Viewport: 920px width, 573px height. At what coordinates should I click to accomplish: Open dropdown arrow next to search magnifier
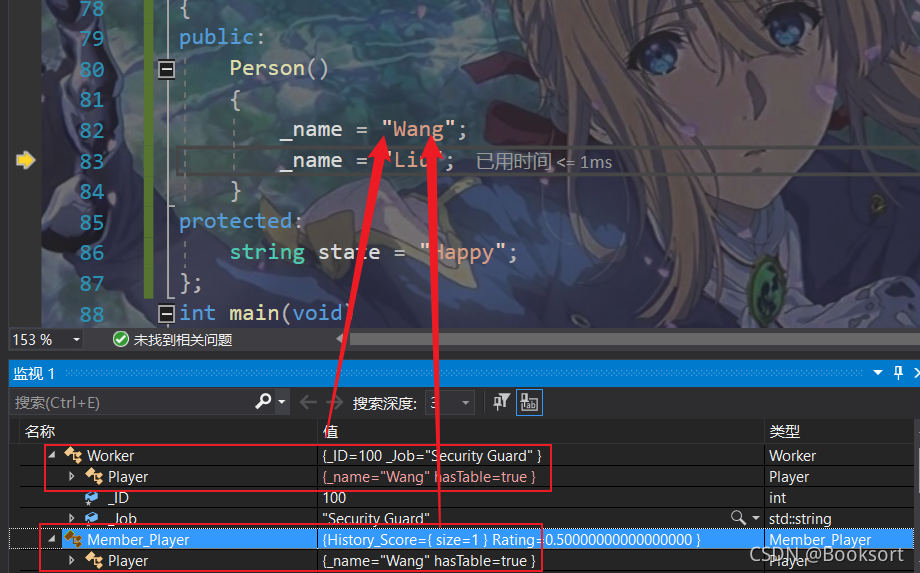pos(282,402)
